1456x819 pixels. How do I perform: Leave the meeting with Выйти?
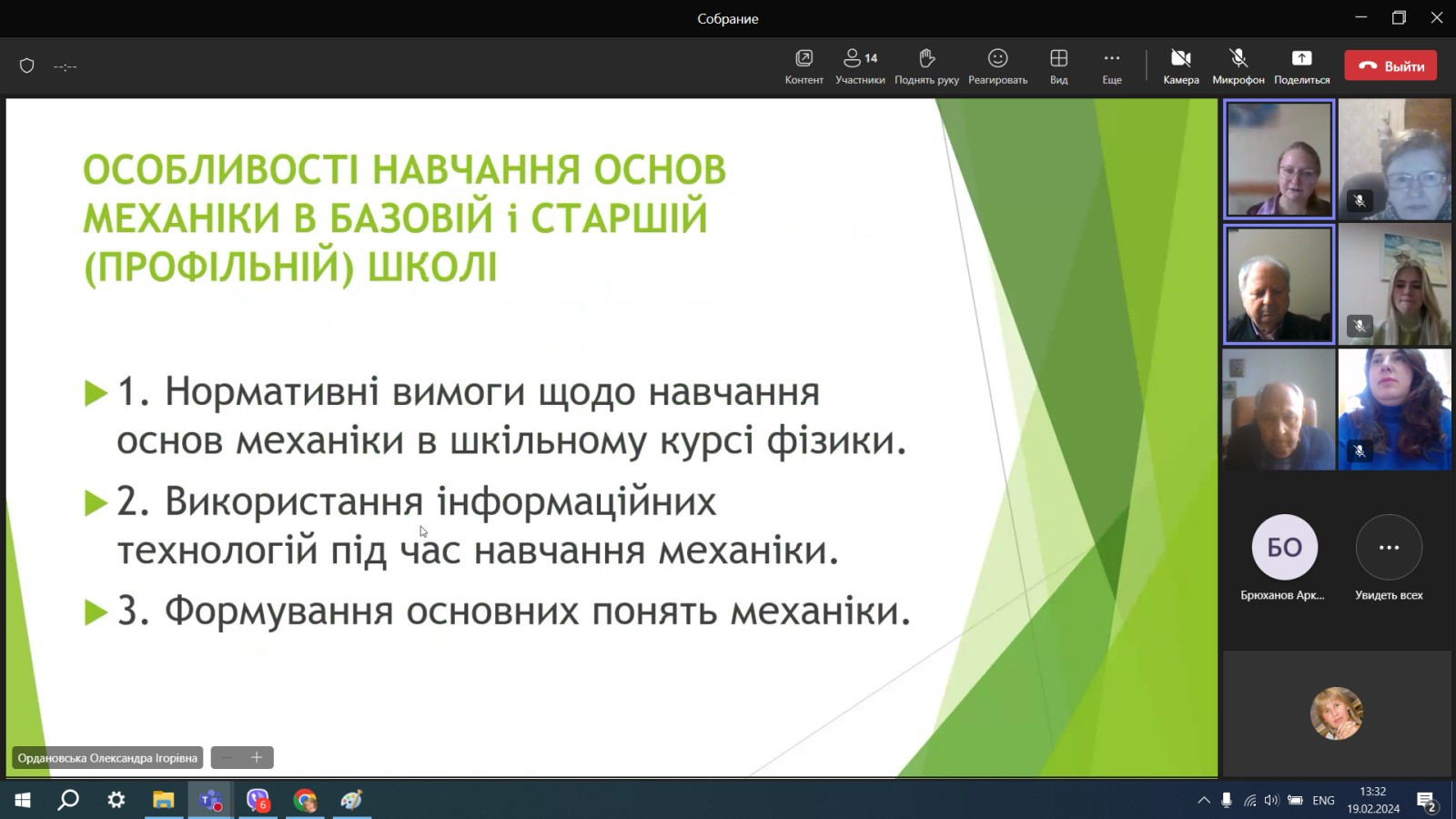1390,66
